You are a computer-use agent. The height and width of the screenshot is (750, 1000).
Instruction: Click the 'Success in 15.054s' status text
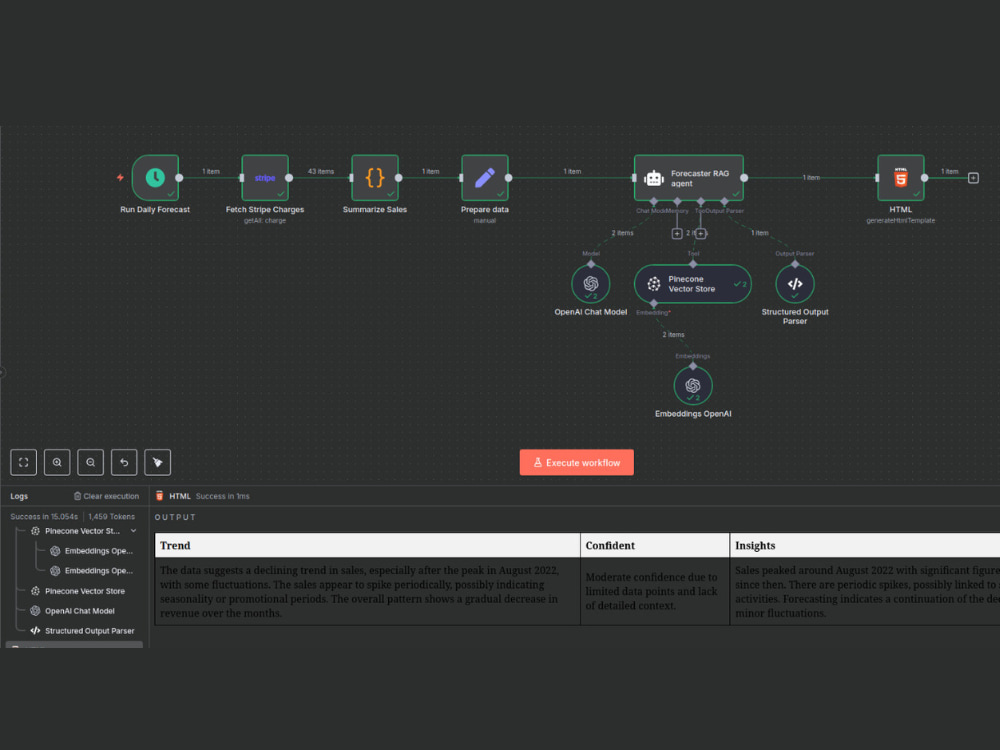44,517
